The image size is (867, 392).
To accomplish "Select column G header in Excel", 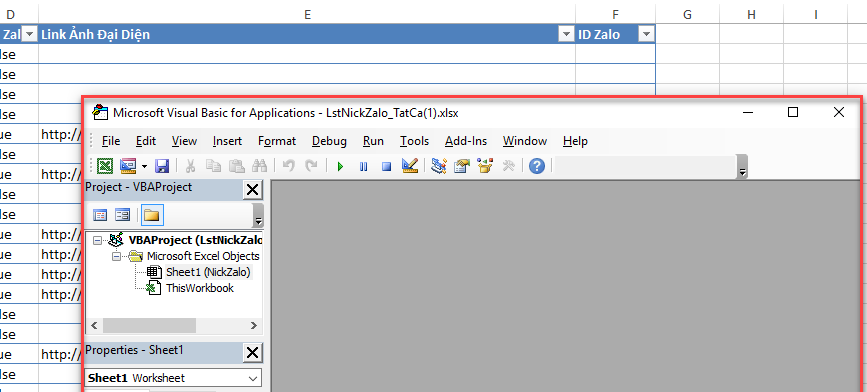I will tap(687, 15).
